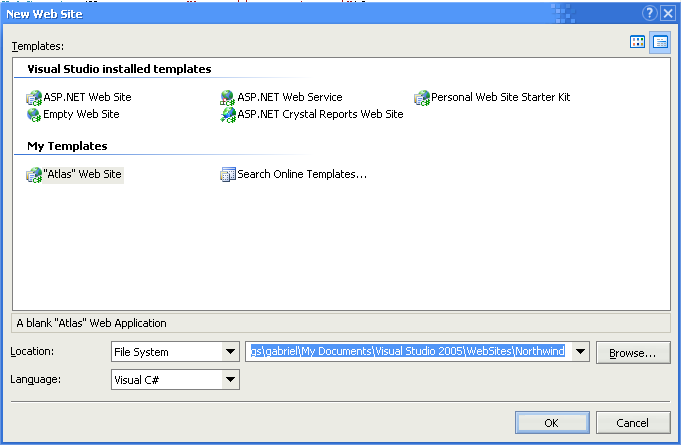The width and height of the screenshot is (681, 445).
Task: Click the Browse... button
Action: click(633, 353)
